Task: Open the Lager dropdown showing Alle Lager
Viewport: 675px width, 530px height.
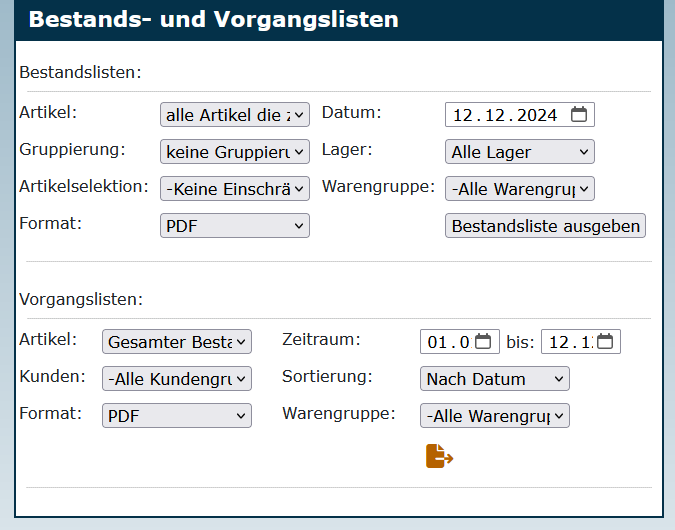Action: [520, 152]
